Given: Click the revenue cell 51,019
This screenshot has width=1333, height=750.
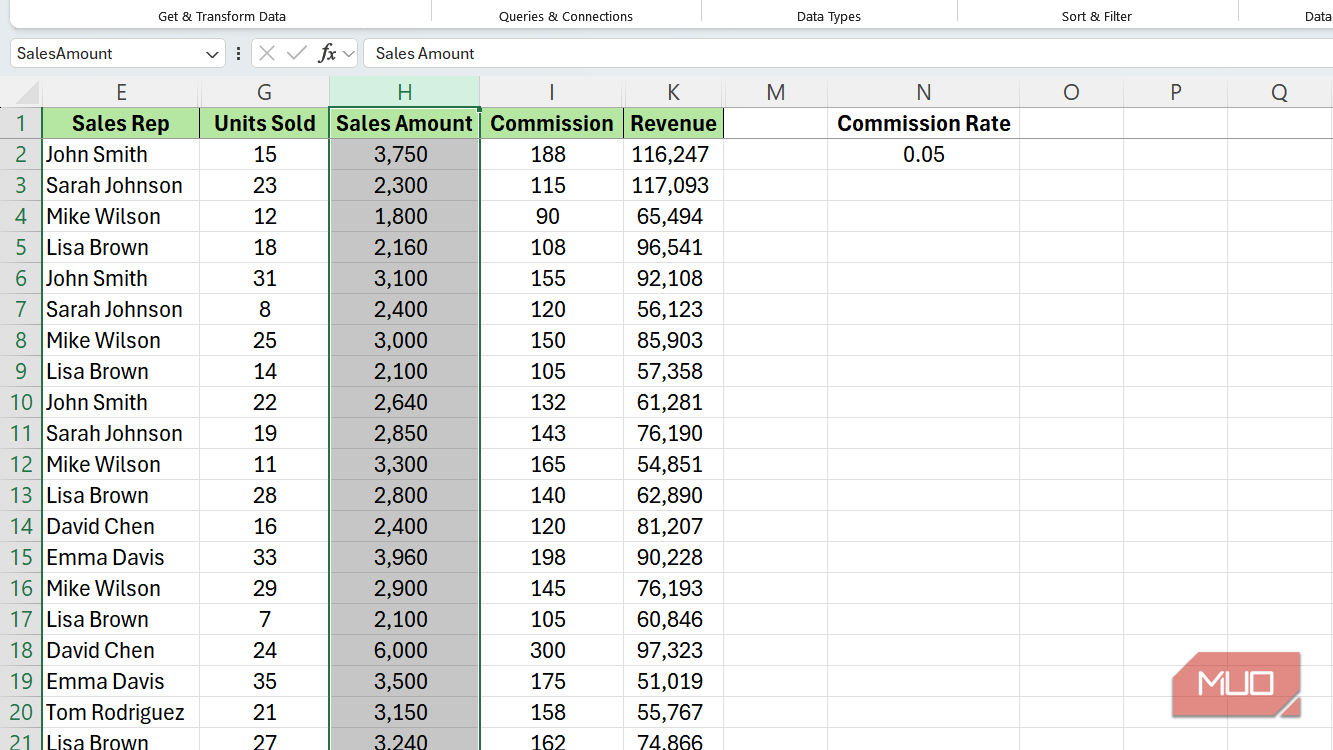Looking at the screenshot, I should pyautogui.click(x=673, y=682).
